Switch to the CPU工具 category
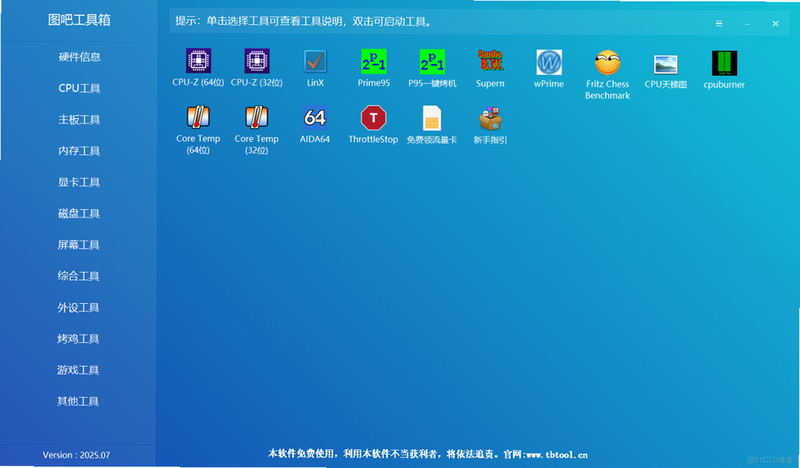 tap(79, 88)
